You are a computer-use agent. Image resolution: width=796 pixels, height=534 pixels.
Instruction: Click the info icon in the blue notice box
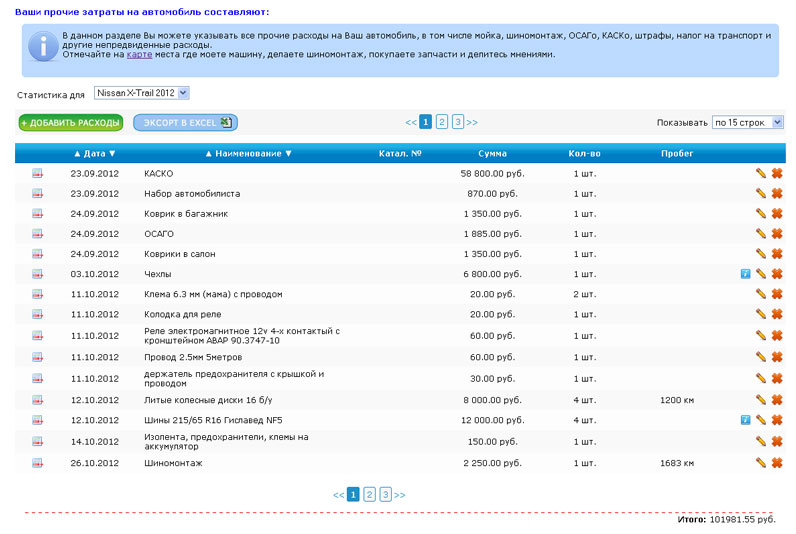42,45
